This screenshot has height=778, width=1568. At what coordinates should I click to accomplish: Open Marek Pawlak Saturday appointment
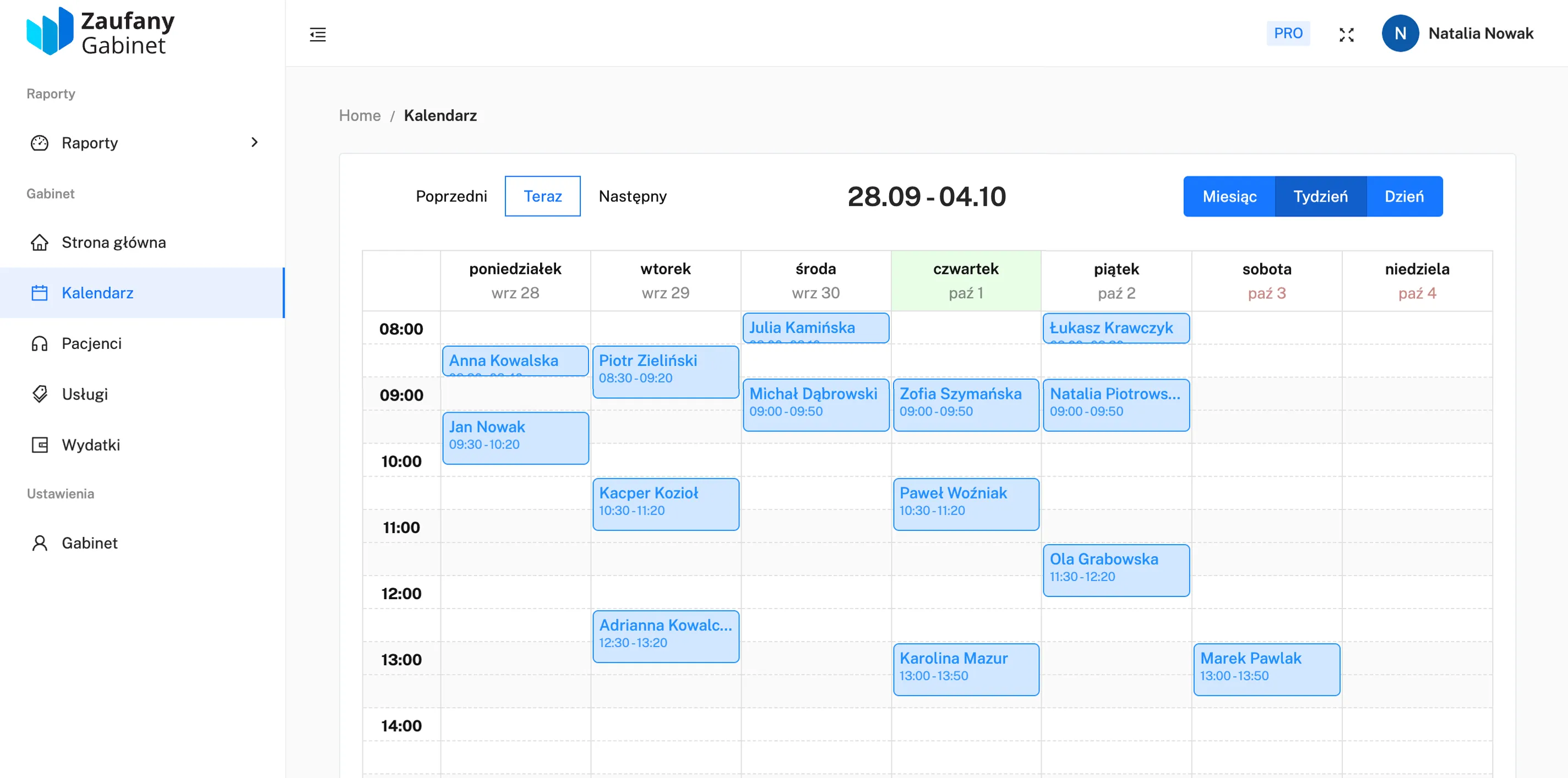coord(1266,669)
